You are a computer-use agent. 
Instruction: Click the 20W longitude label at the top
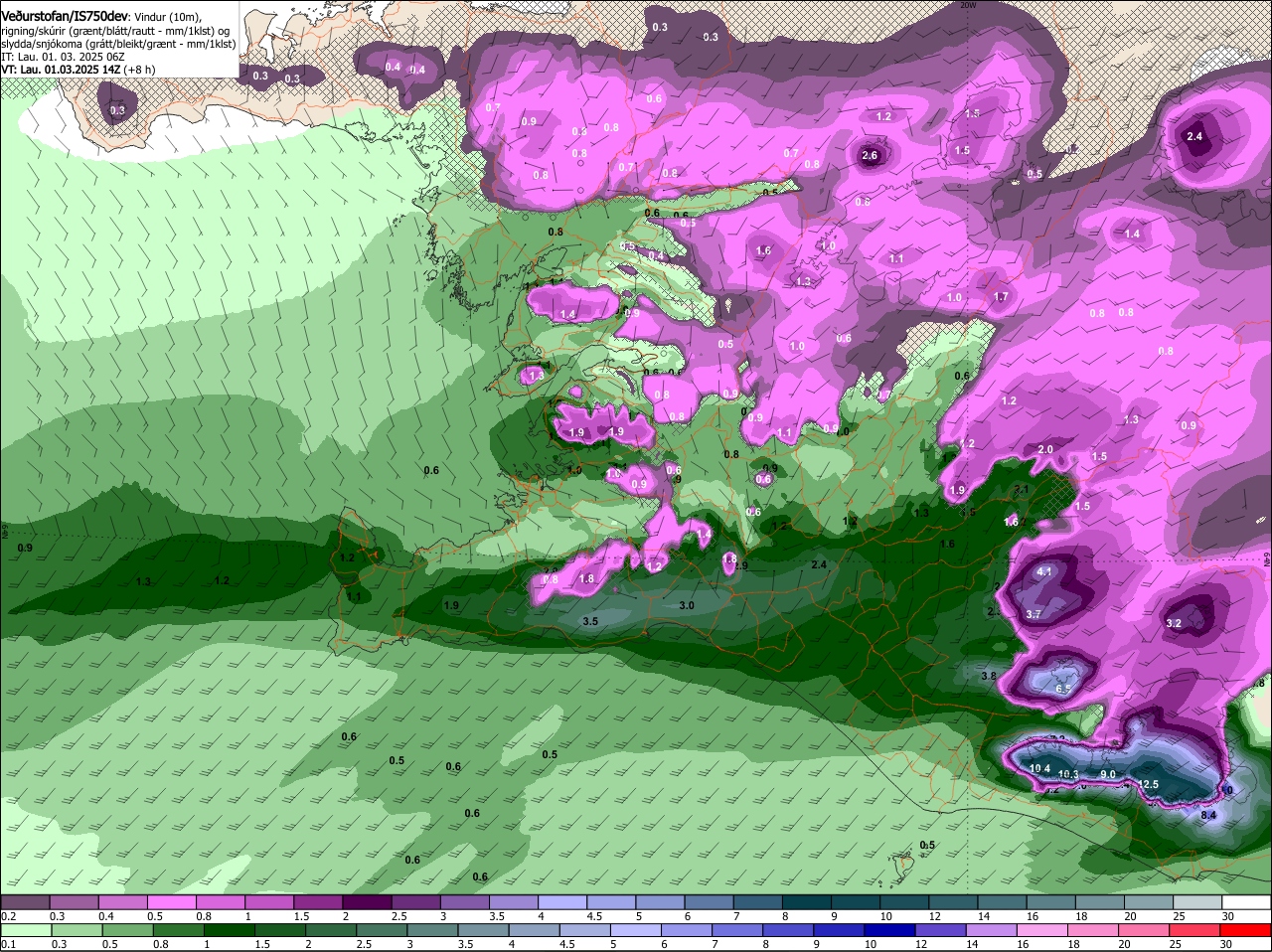(969, 5)
